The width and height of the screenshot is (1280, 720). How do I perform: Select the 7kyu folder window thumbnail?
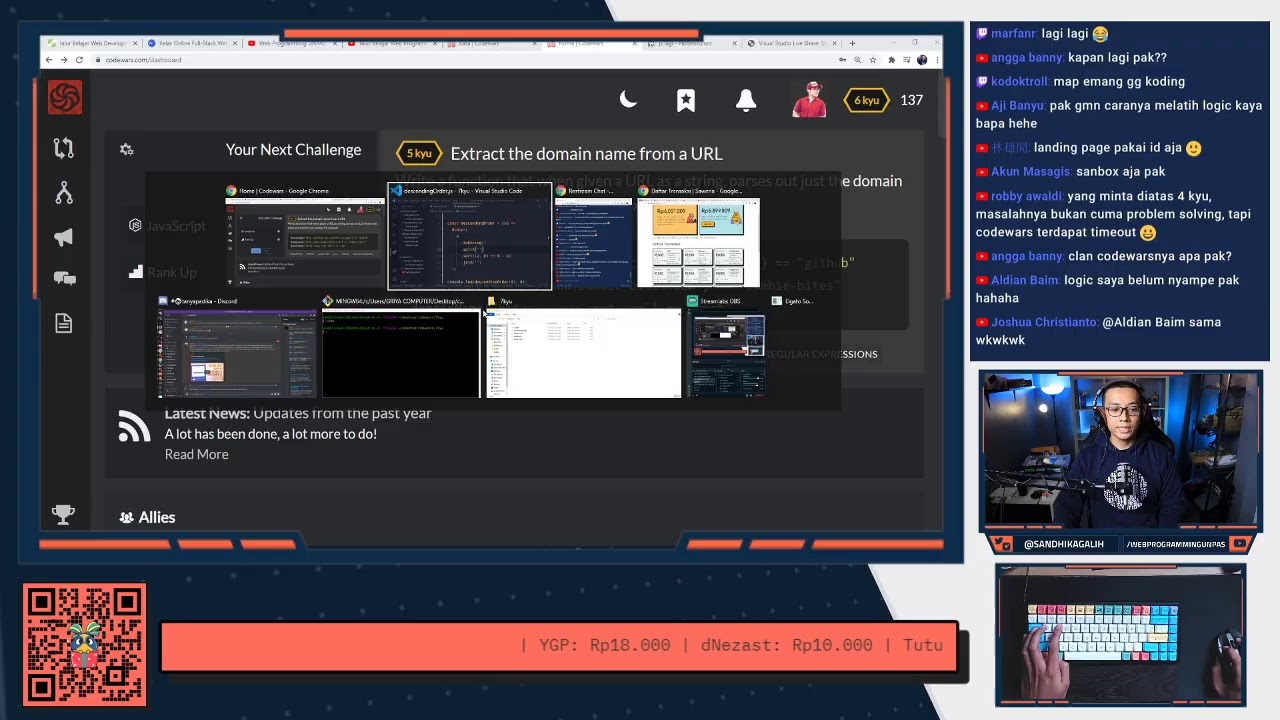tap(583, 346)
